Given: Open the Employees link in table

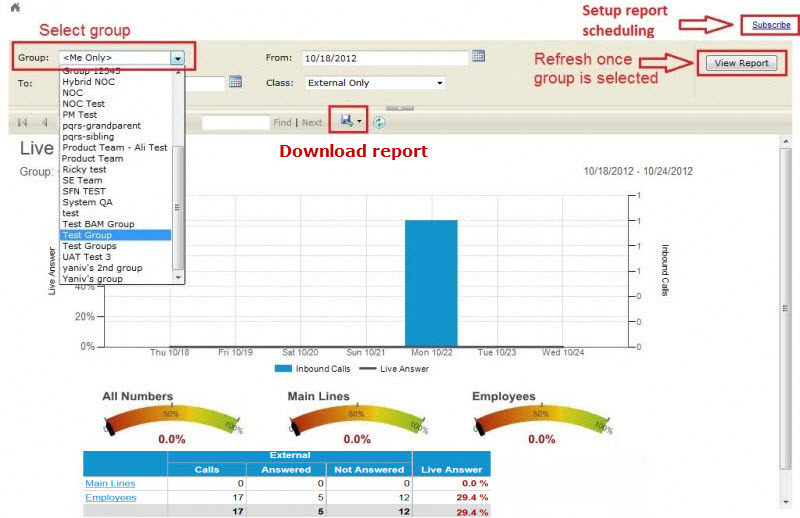Looking at the screenshot, I should pos(111,497).
